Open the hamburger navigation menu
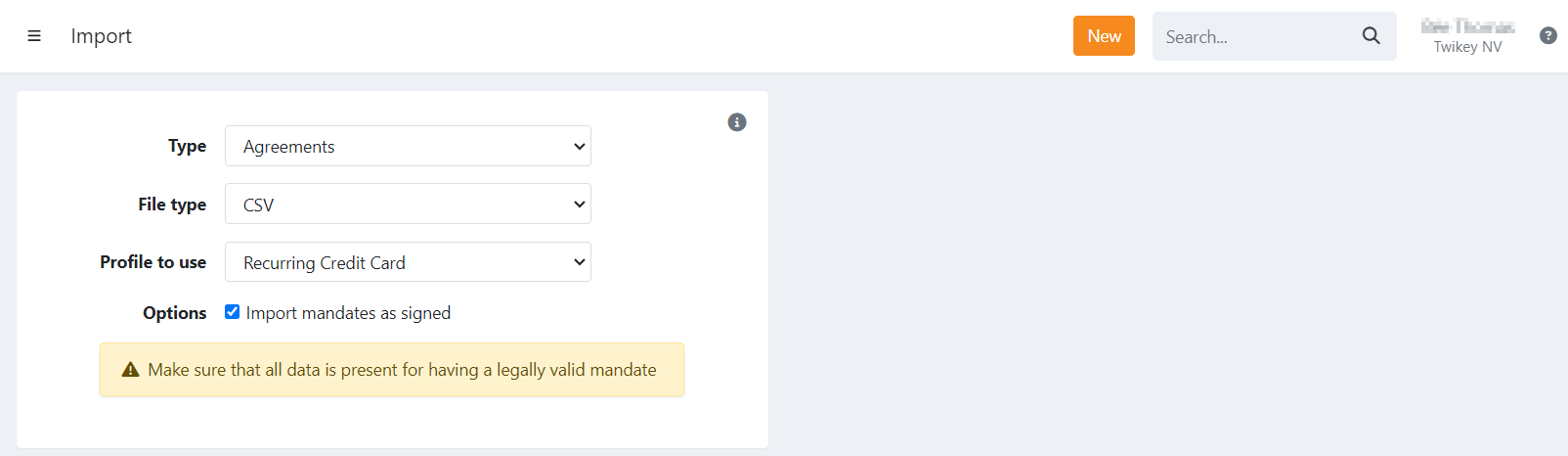The image size is (1568, 456). [x=34, y=36]
